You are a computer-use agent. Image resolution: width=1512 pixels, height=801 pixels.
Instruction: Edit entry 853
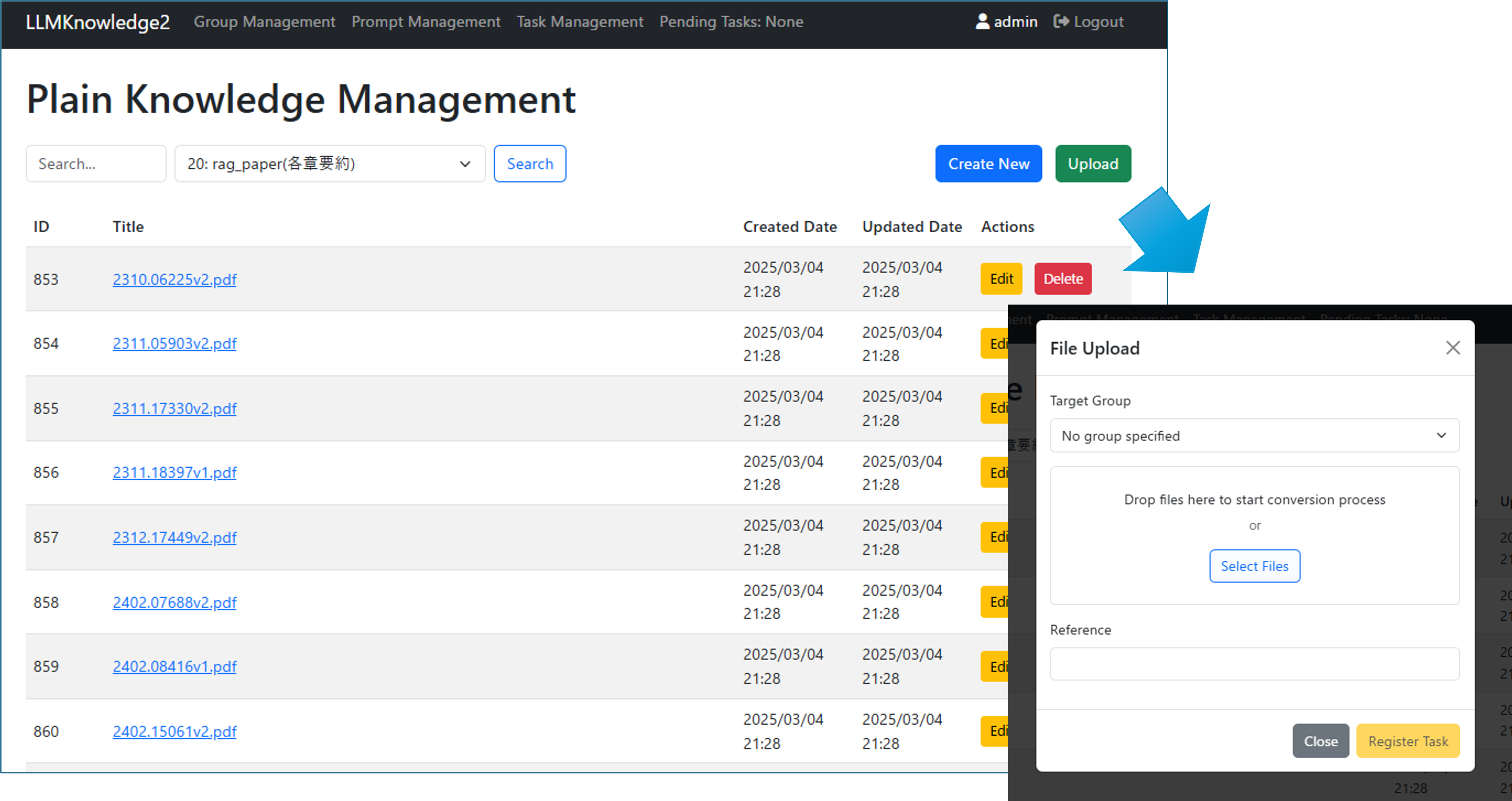pos(1001,279)
